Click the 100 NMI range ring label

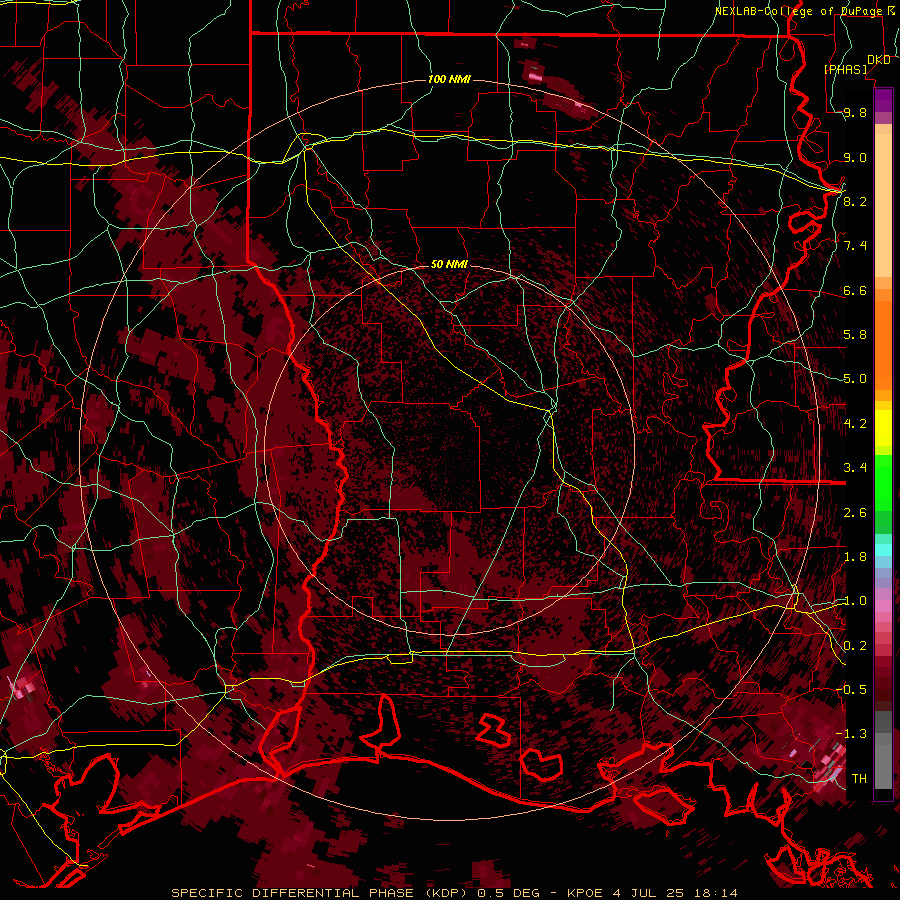pyautogui.click(x=449, y=79)
